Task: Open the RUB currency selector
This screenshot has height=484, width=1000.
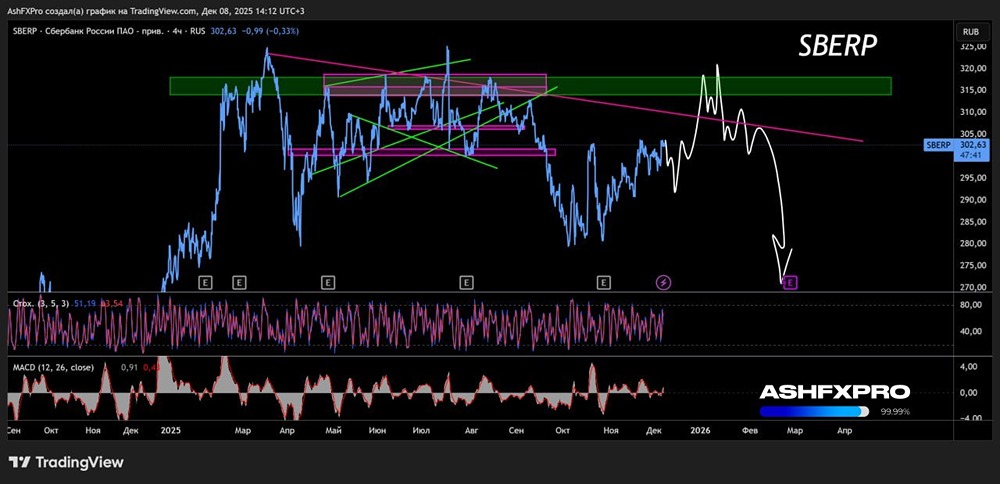Action: (x=971, y=31)
